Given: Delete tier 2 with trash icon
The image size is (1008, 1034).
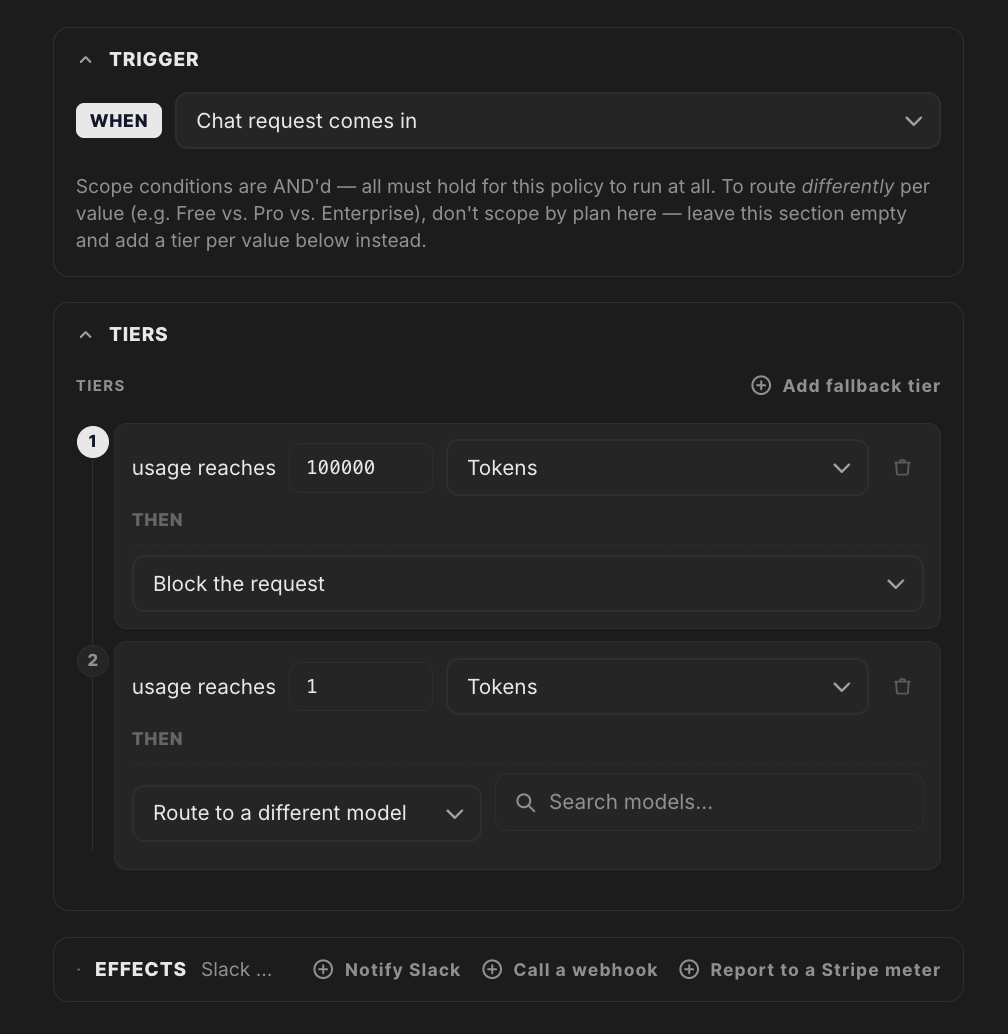Looking at the screenshot, I should [x=902, y=686].
